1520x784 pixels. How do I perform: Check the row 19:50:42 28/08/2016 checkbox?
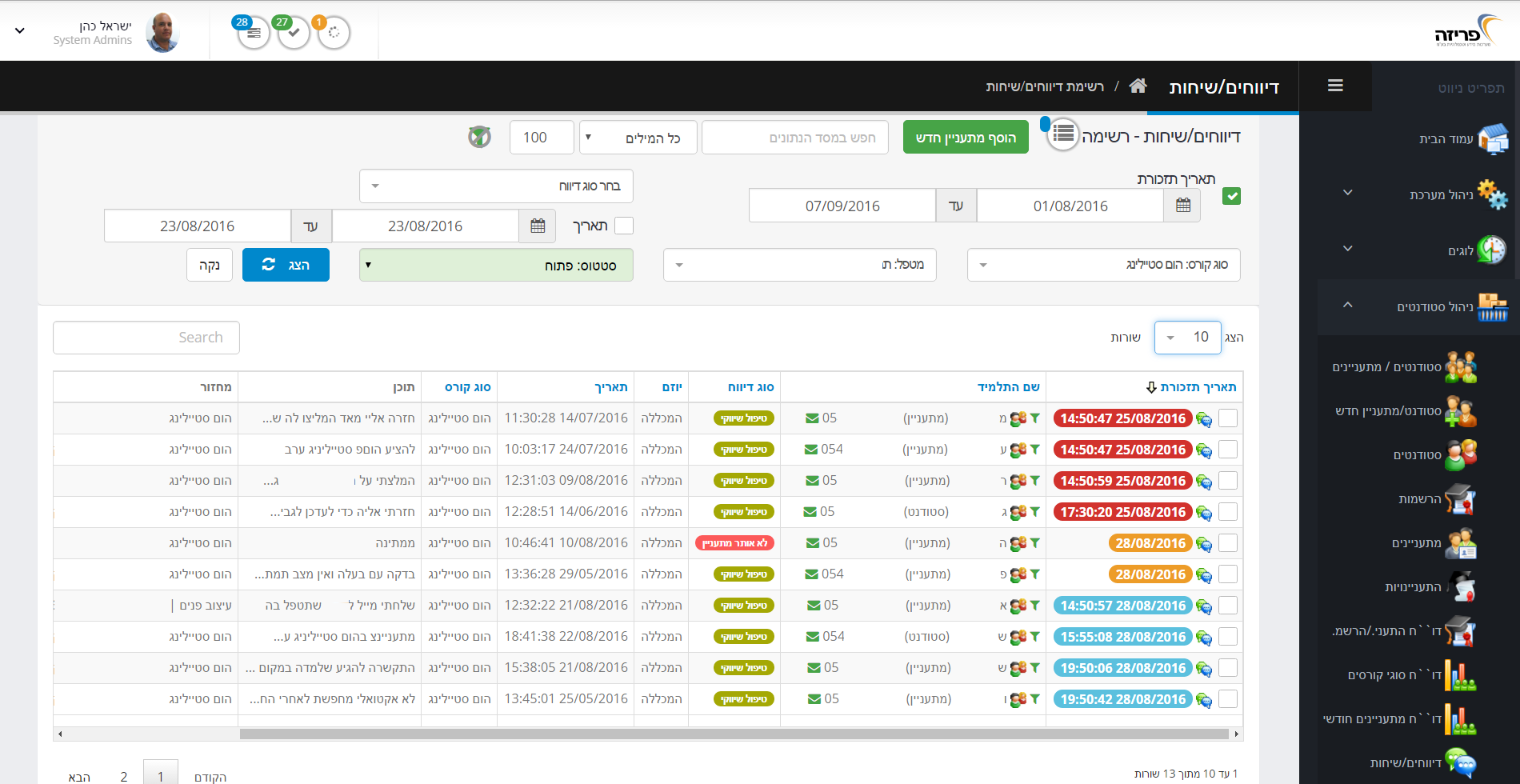coord(1228,698)
